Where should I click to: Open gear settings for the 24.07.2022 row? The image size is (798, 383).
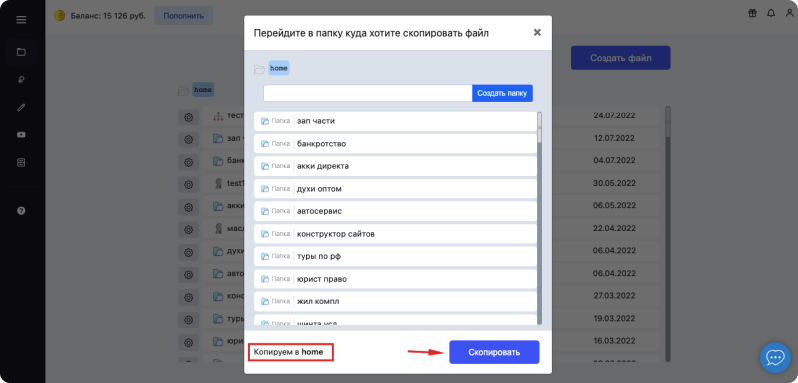(x=188, y=117)
